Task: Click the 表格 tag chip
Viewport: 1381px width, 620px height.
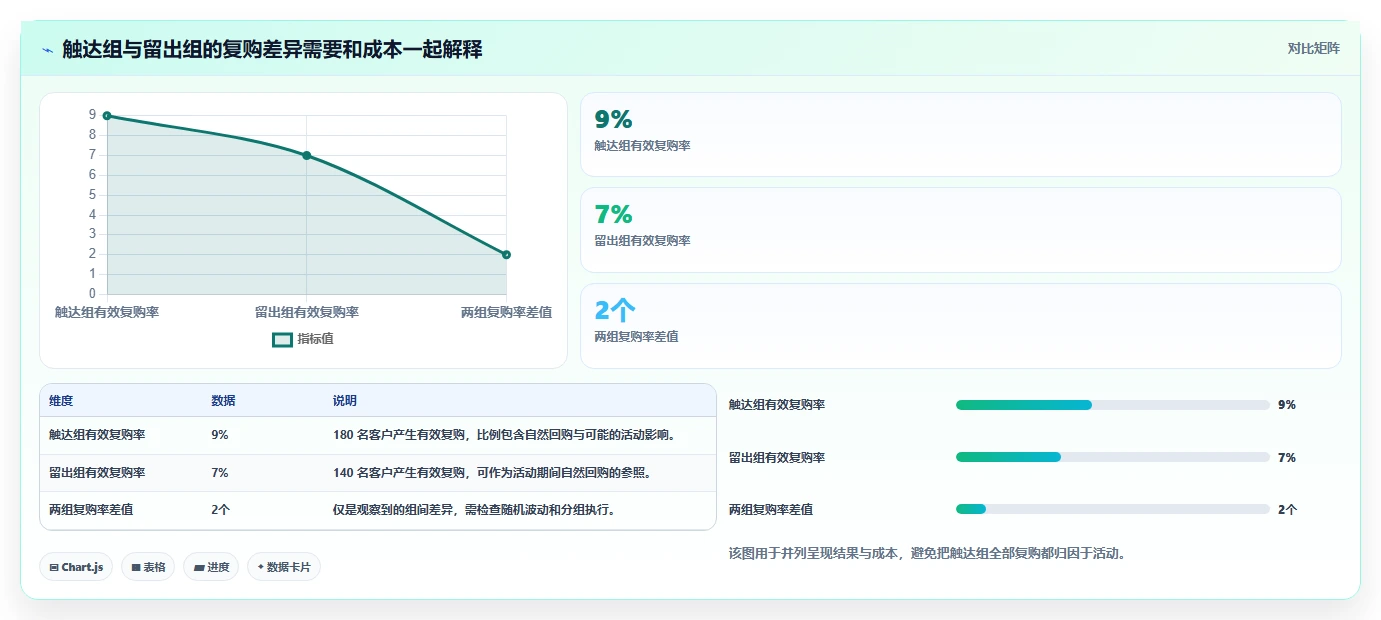Action: pyautogui.click(x=148, y=567)
